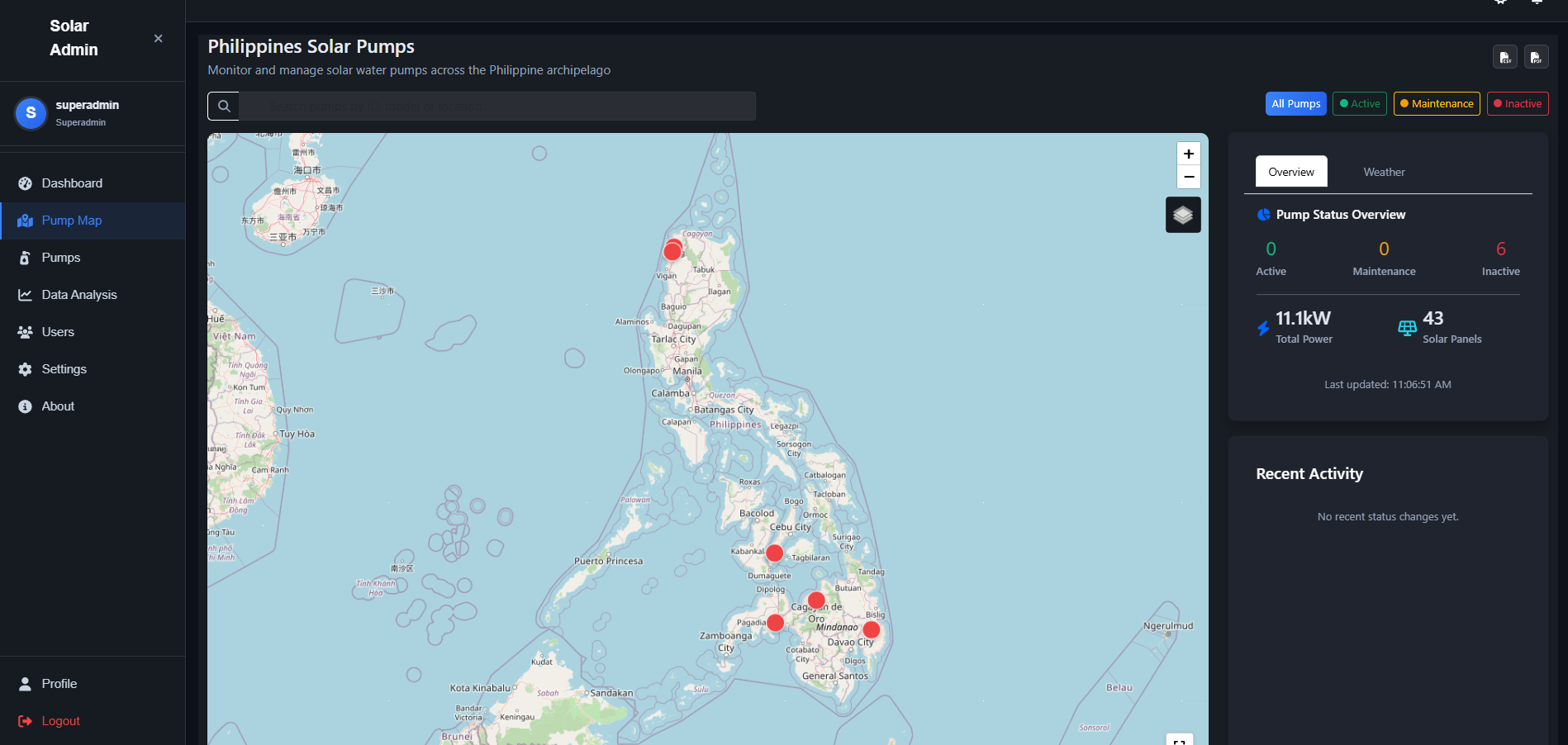Screen dimensions: 1568x745
Task: Click the red pump marker near Vigan
Action: click(x=672, y=250)
